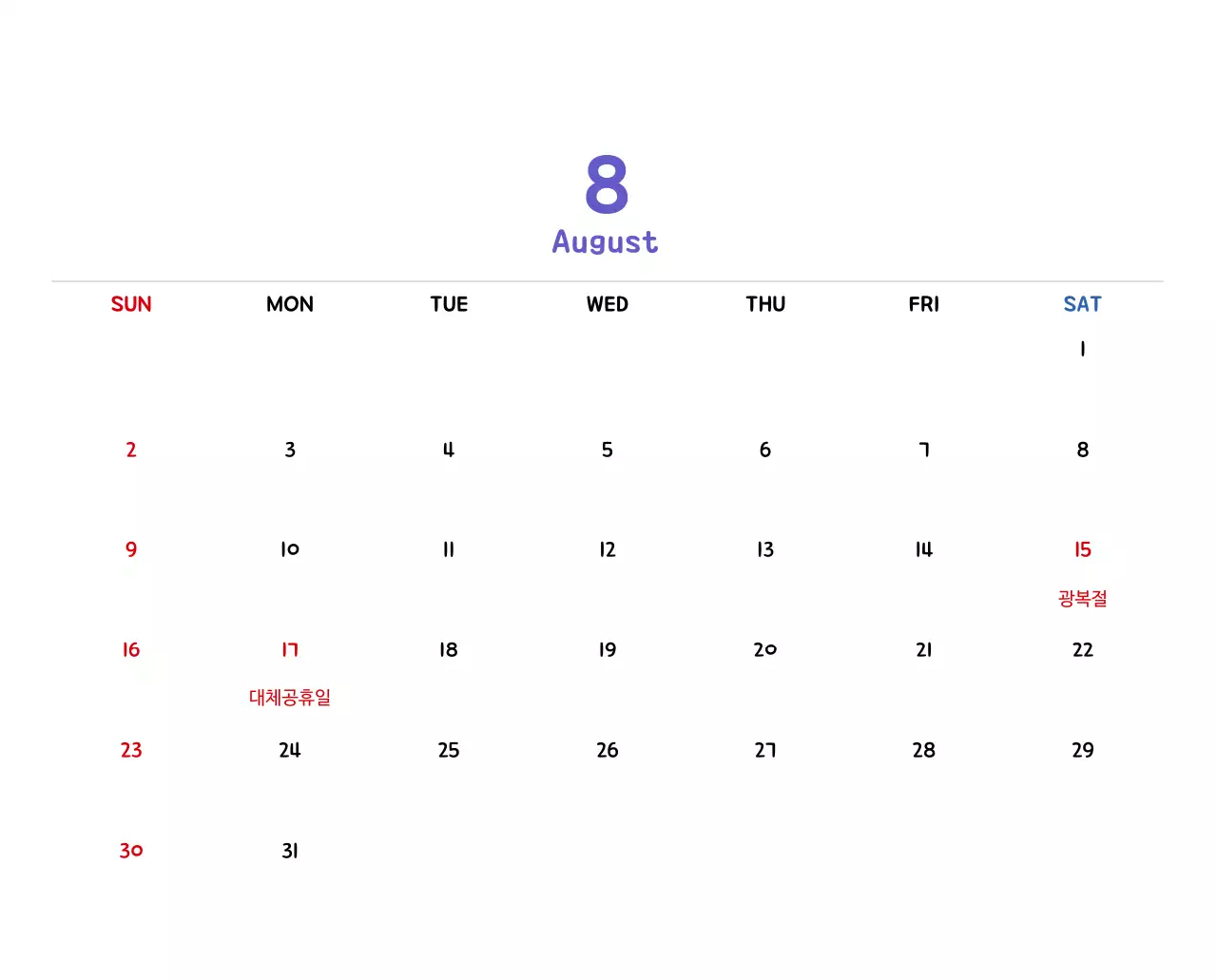Select date 17 shown in red
Screen dimensions: 1217x980
[x=289, y=649]
